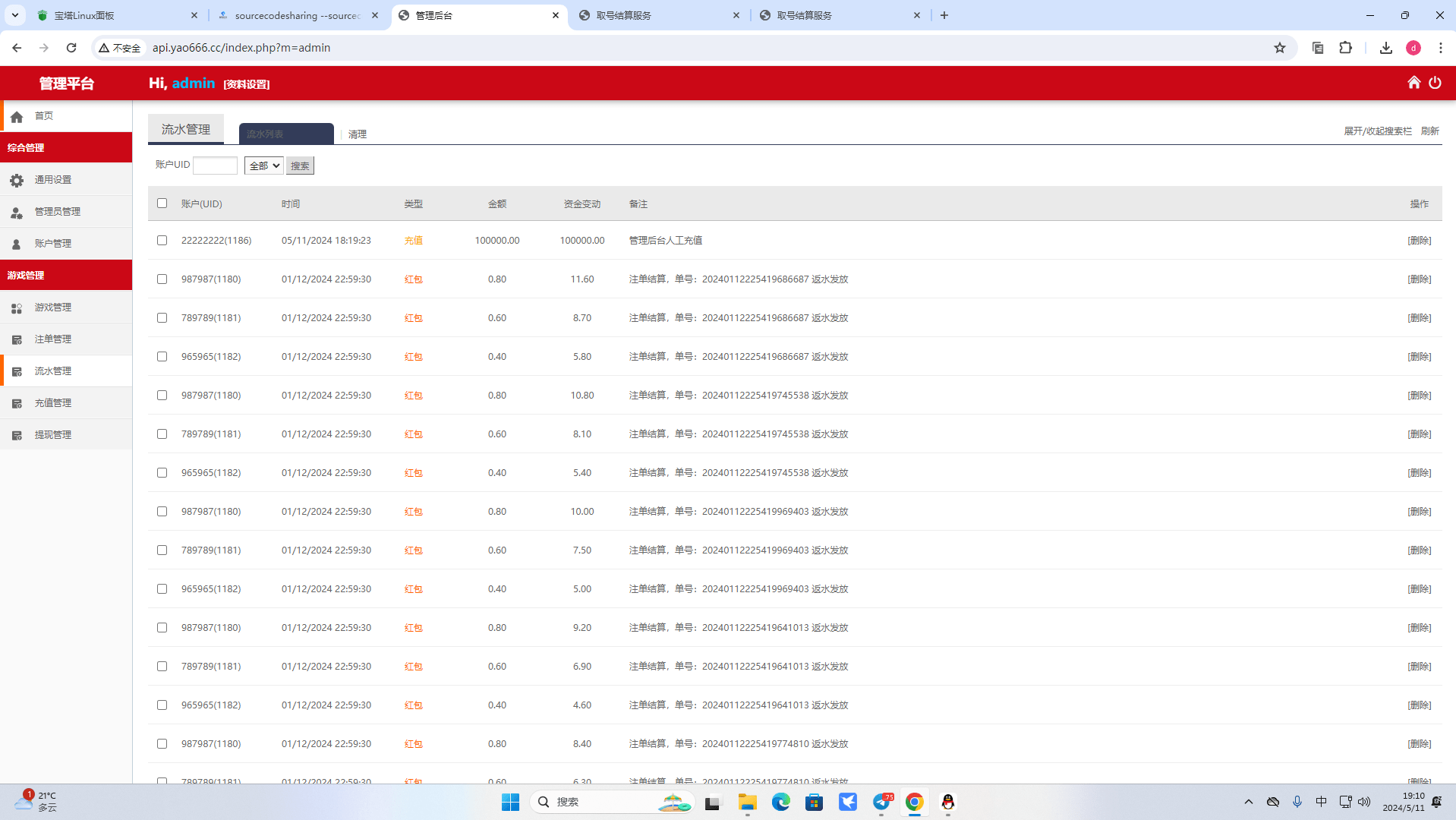Click the bookmark star icon in address bar
This screenshot has height=820, width=1456.
(x=1280, y=48)
